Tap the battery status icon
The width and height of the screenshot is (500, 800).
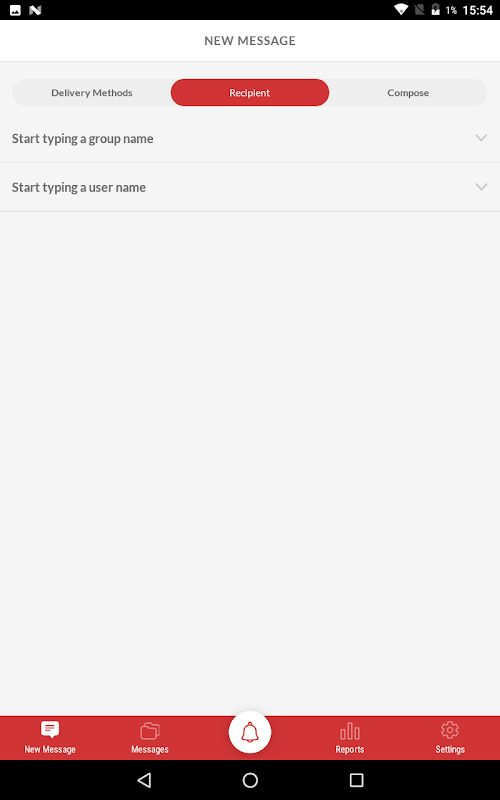click(x=435, y=10)
